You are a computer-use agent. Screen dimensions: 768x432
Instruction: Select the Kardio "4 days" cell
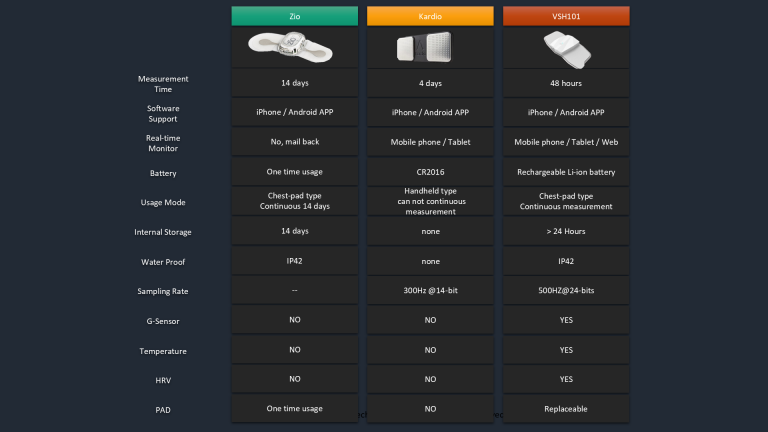pyautogui.click(x=429, y=83)
